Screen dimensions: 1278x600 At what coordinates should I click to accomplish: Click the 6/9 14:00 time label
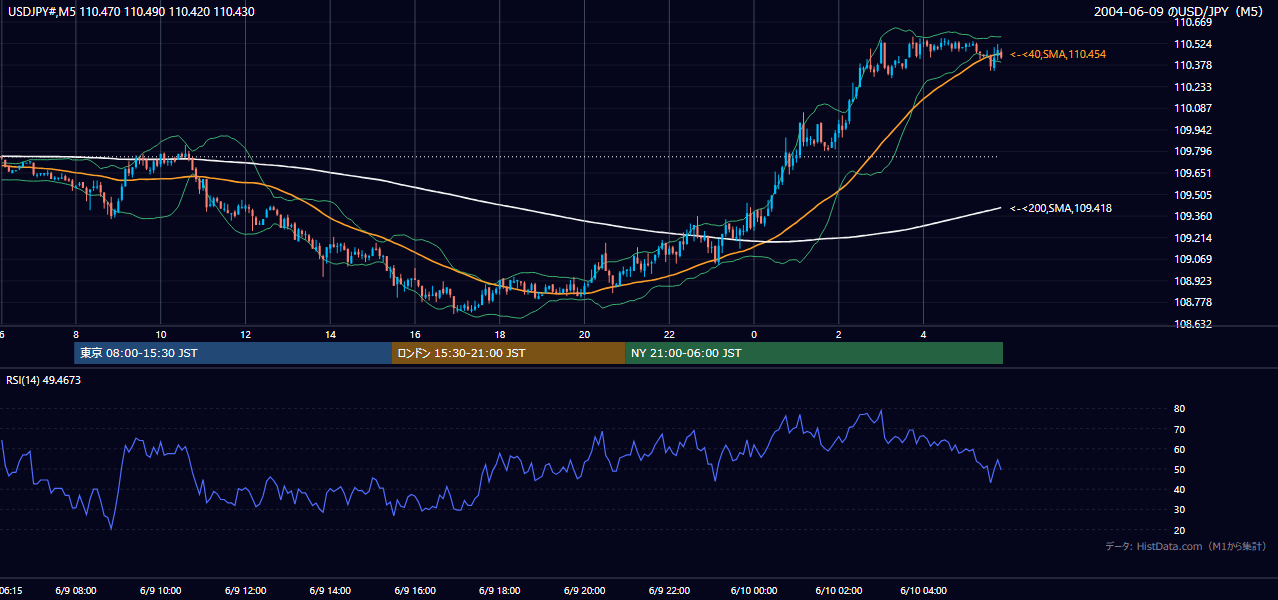point(330,591)
